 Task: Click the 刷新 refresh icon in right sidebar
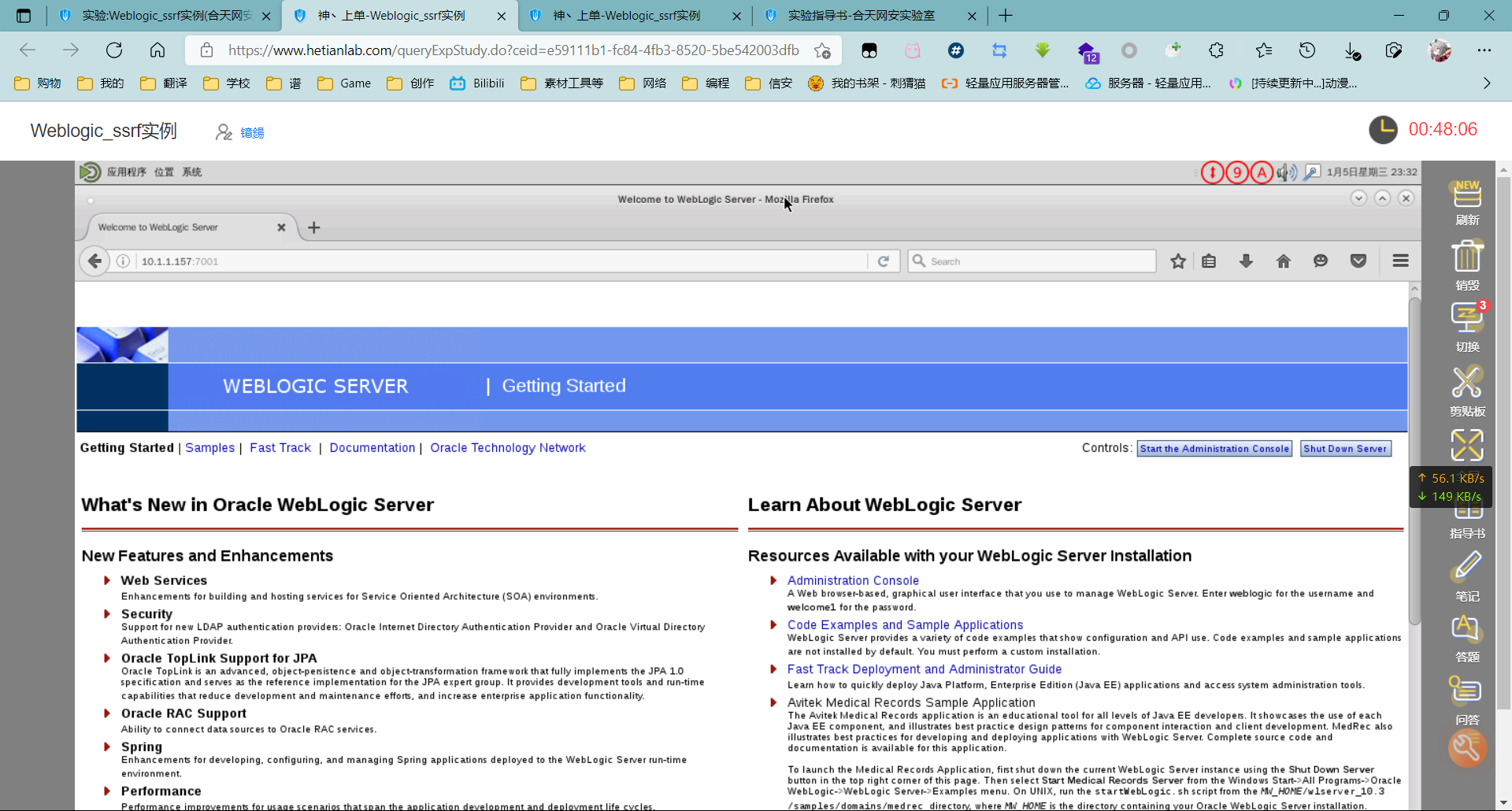[x=1467, y=194]
